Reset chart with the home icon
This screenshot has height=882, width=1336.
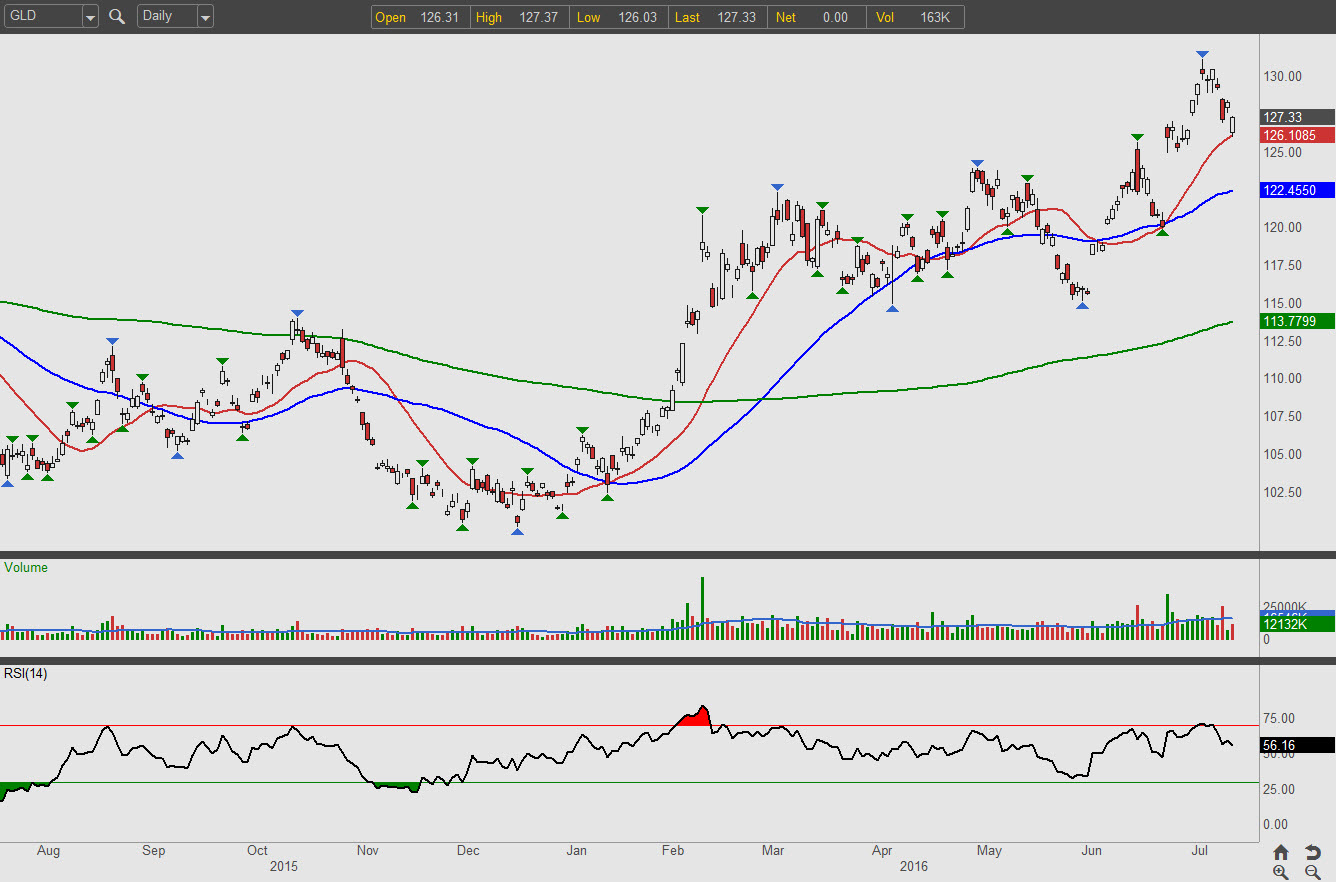1281,852
